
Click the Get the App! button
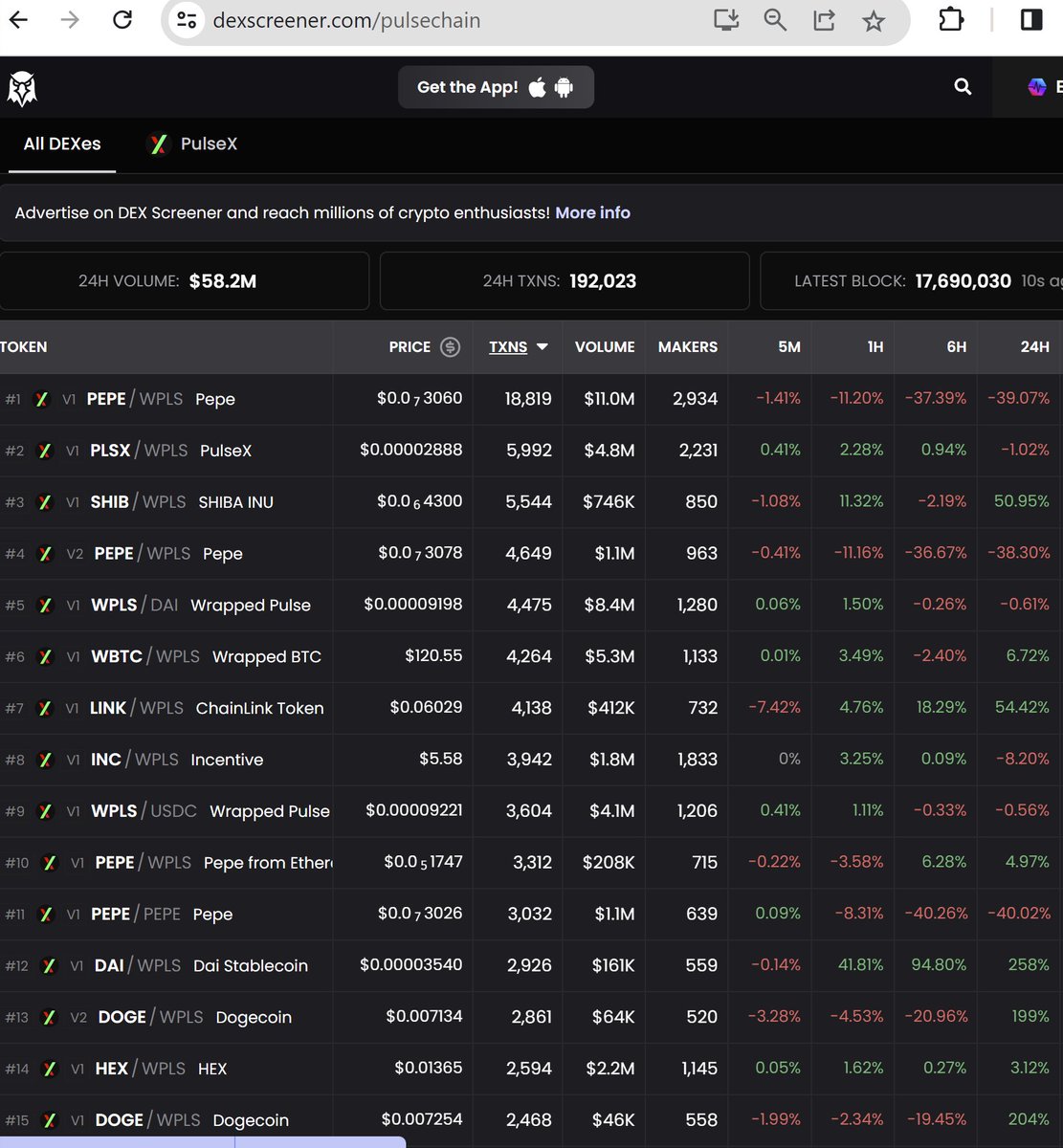496,87
